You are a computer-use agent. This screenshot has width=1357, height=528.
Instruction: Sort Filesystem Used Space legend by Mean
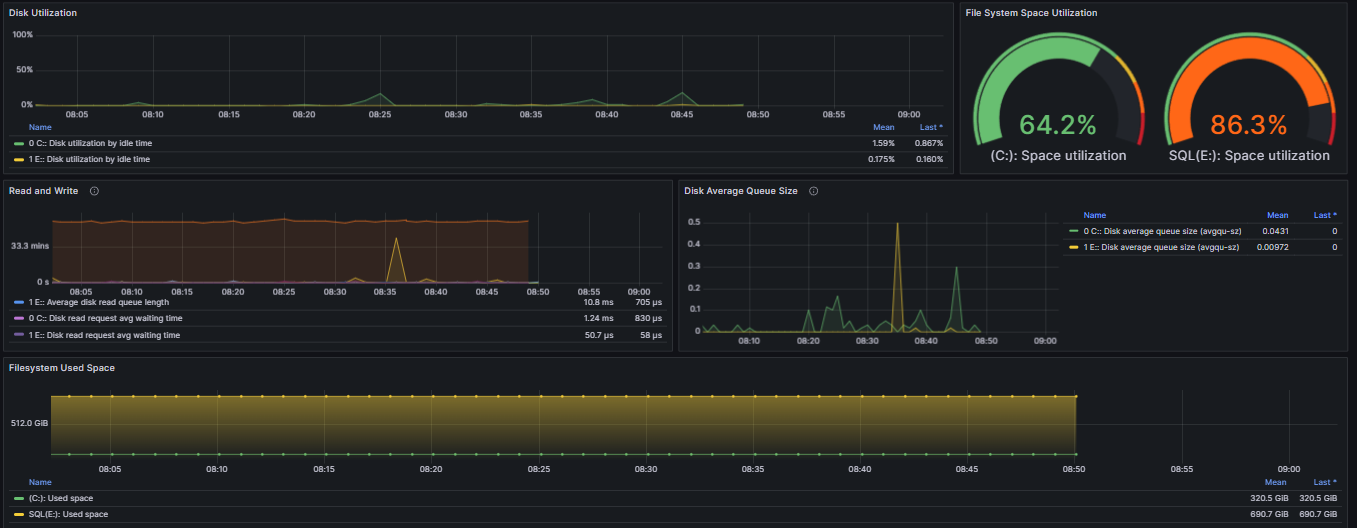[x=1276, y=482]
